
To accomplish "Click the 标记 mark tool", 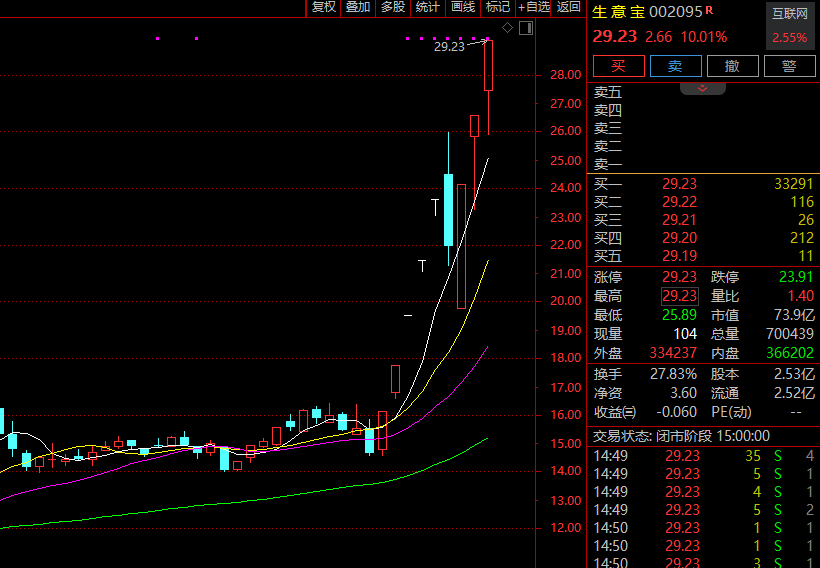I will tap(497, 7).
